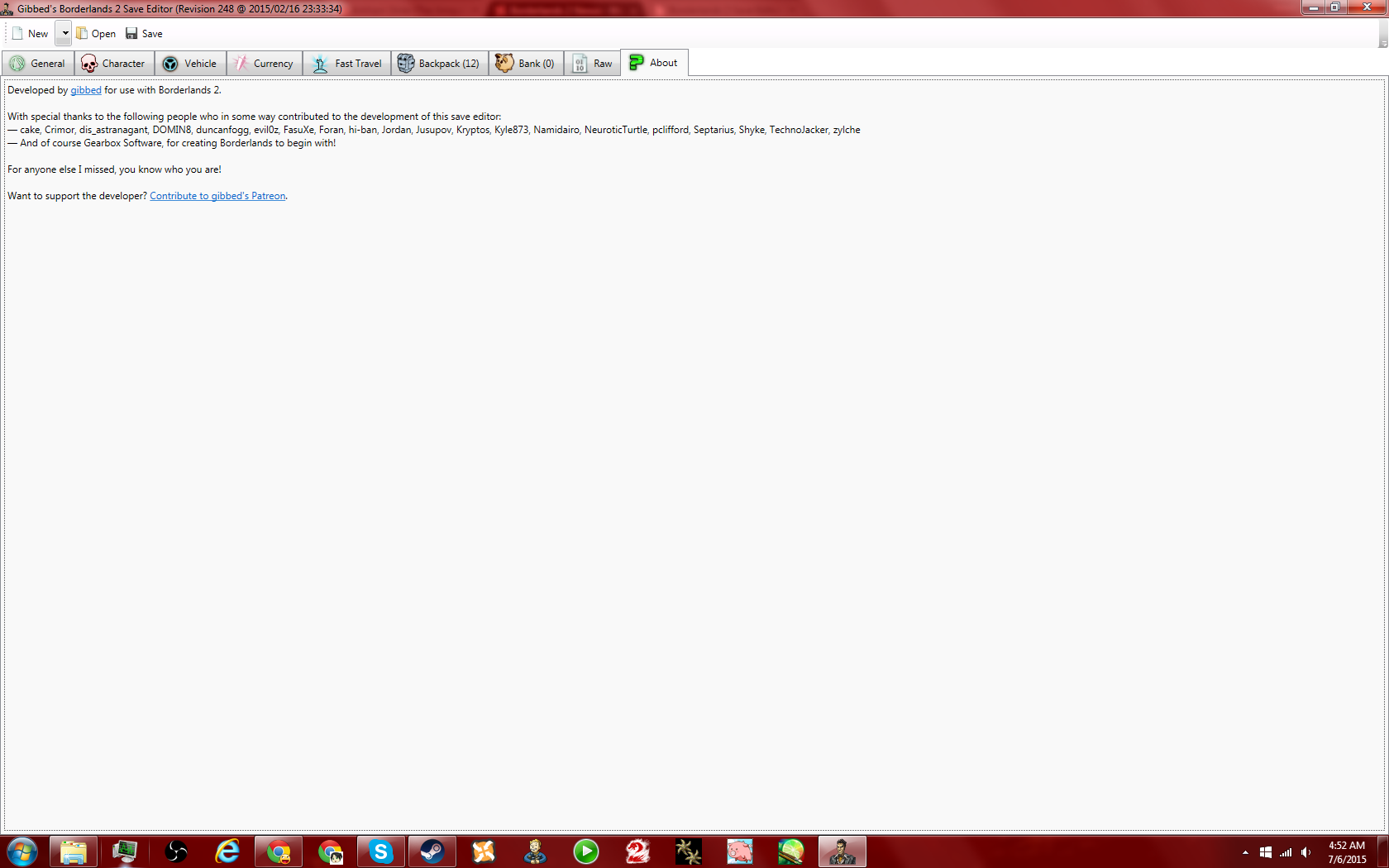Click the Show desktop strip
Screen dimensions: 1389x868
tap(1383, 851)
